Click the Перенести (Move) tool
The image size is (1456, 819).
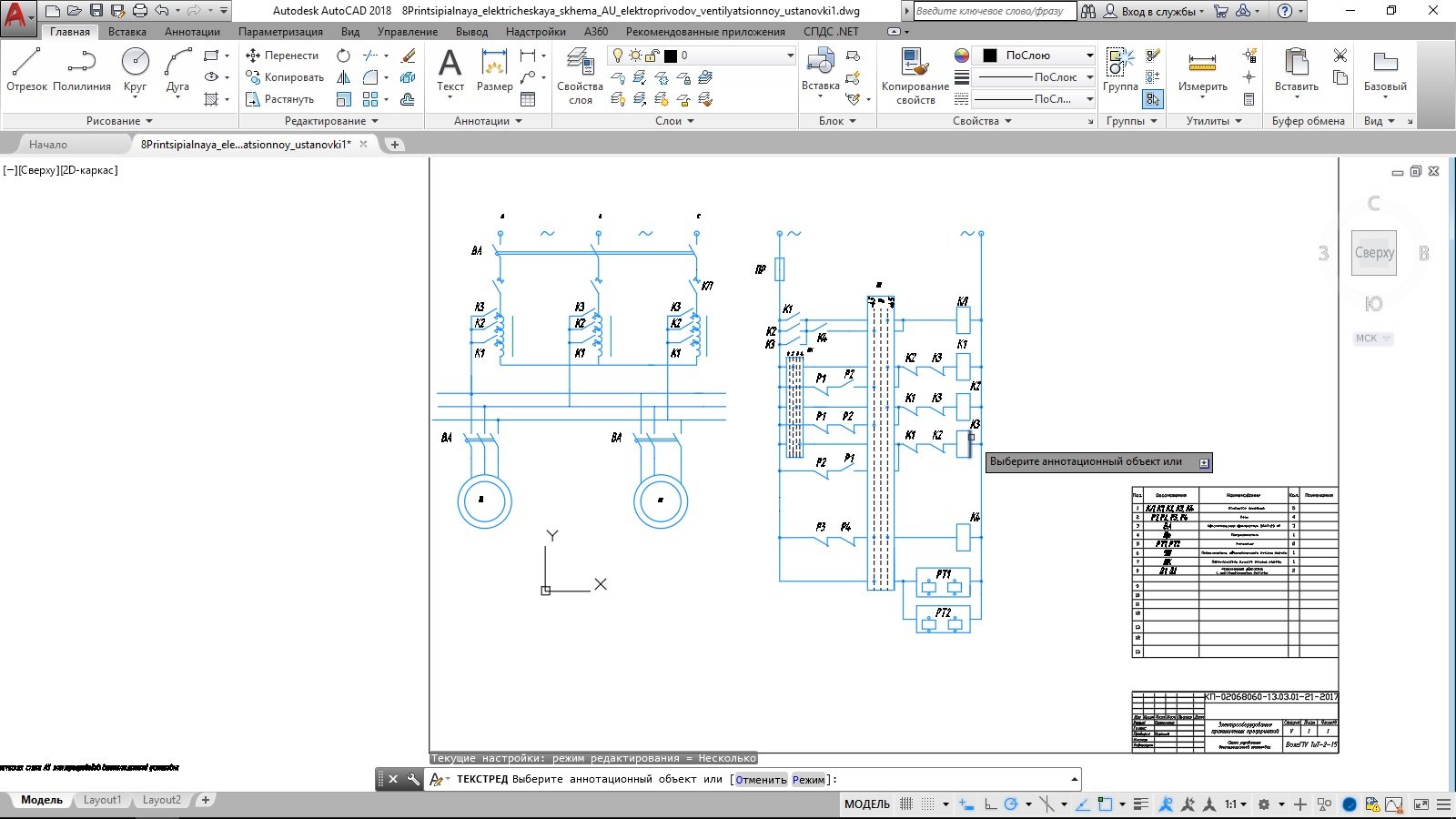tap(283, 56)
